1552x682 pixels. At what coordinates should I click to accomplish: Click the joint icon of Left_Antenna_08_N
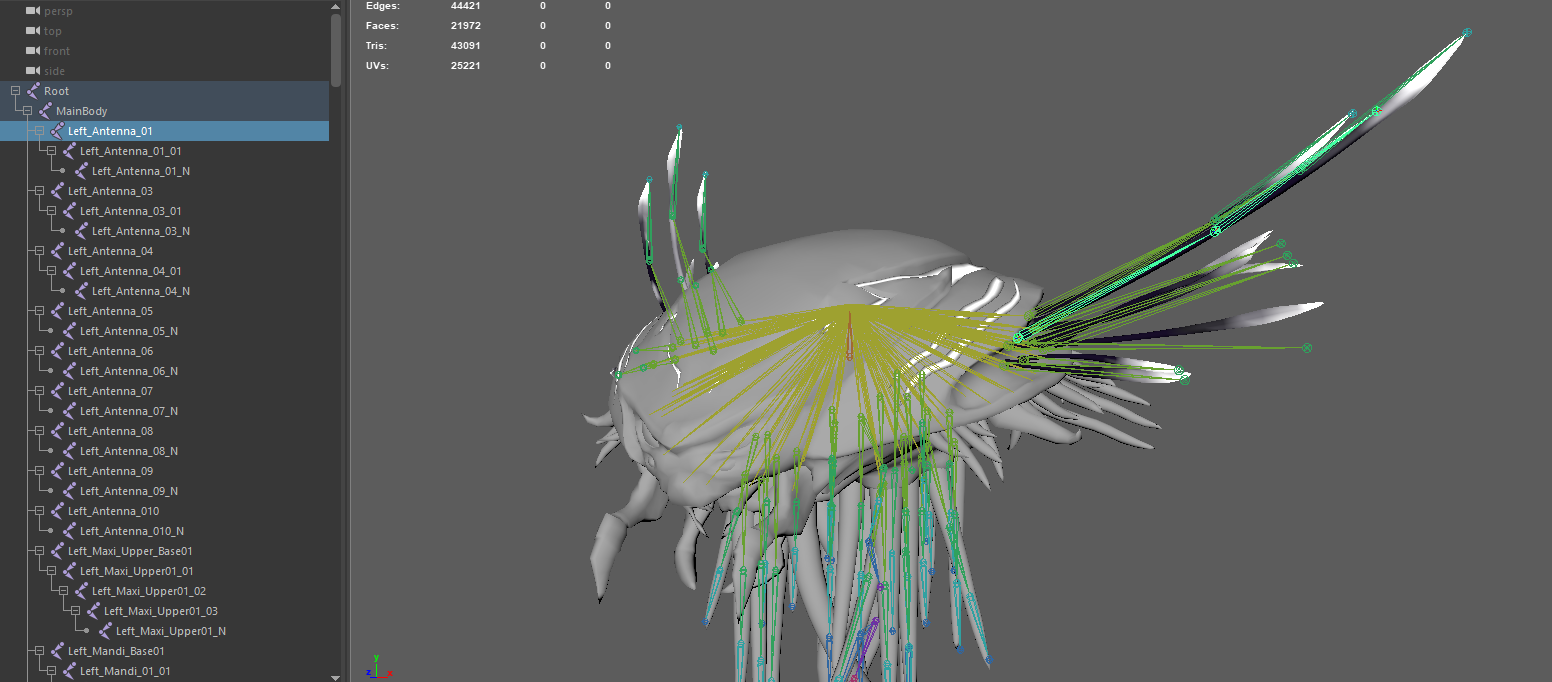pos(69,451)
